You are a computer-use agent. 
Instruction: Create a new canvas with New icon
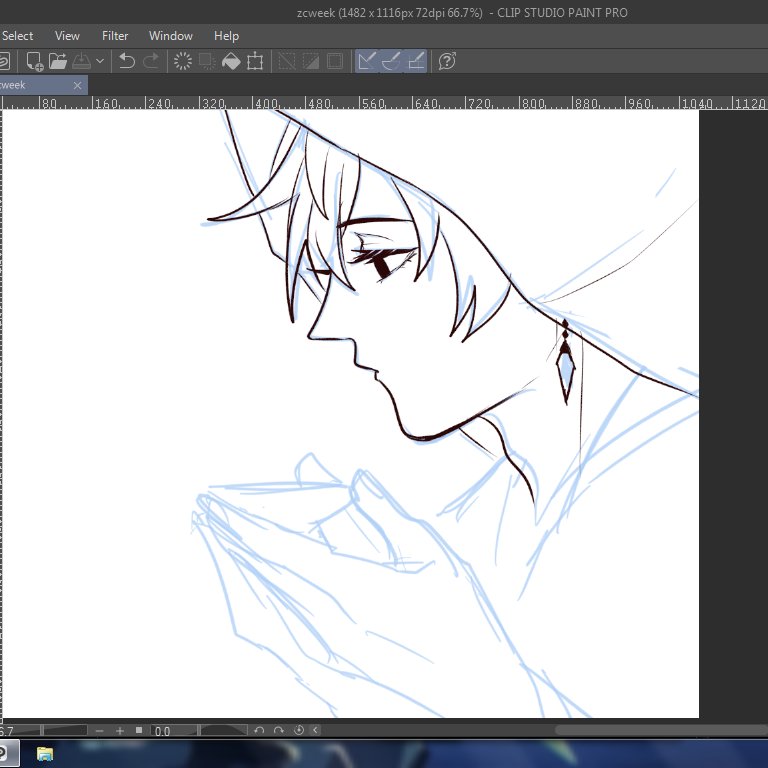pos(34,61)
